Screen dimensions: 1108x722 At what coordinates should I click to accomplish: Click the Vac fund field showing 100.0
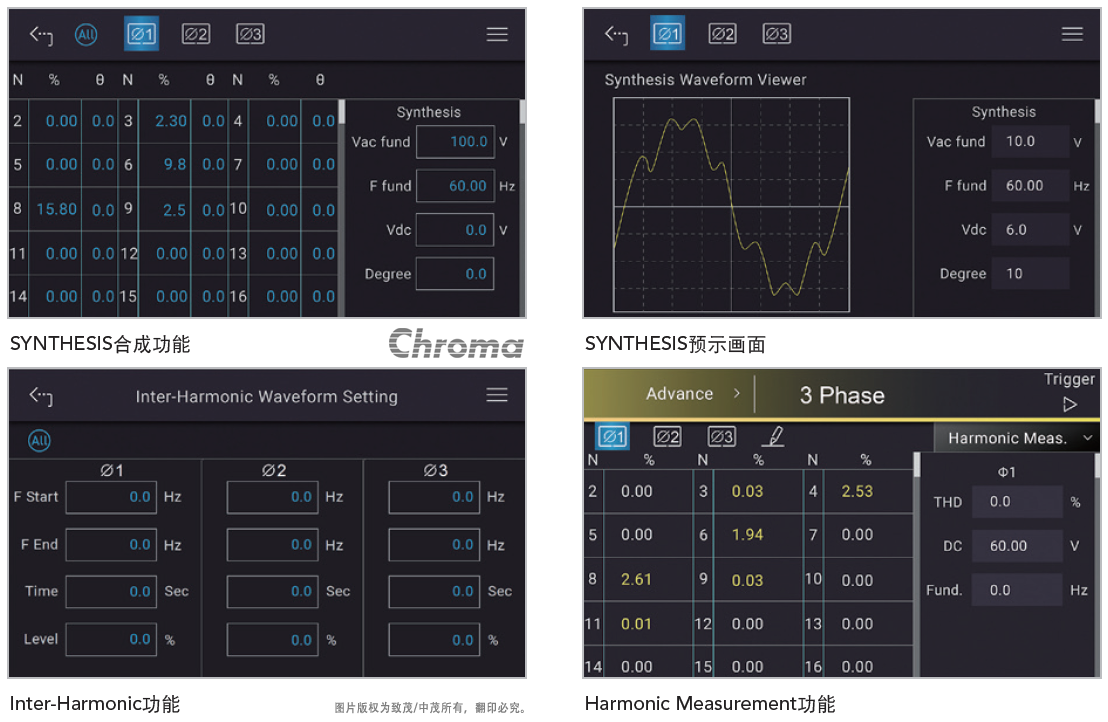(455, 142)
